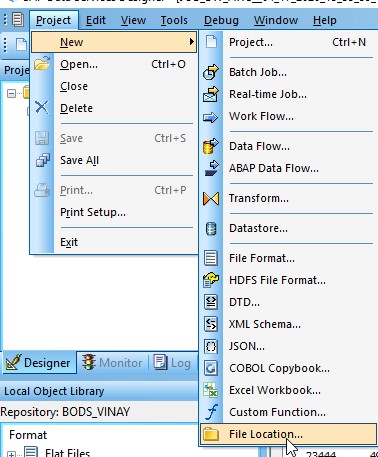Switch to the Log tab

click(x=173, y=363)
